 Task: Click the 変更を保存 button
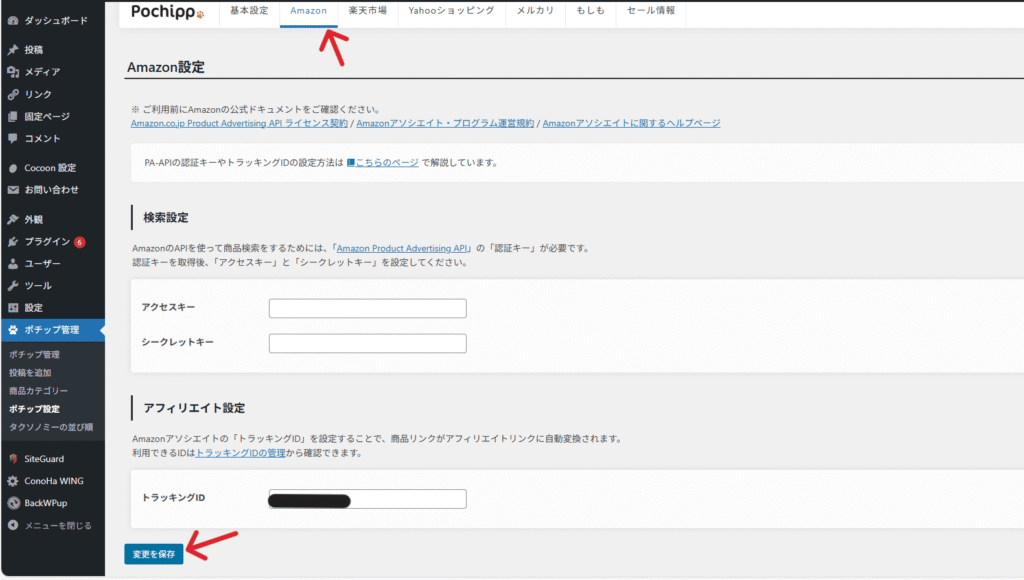tap(153, 554)
